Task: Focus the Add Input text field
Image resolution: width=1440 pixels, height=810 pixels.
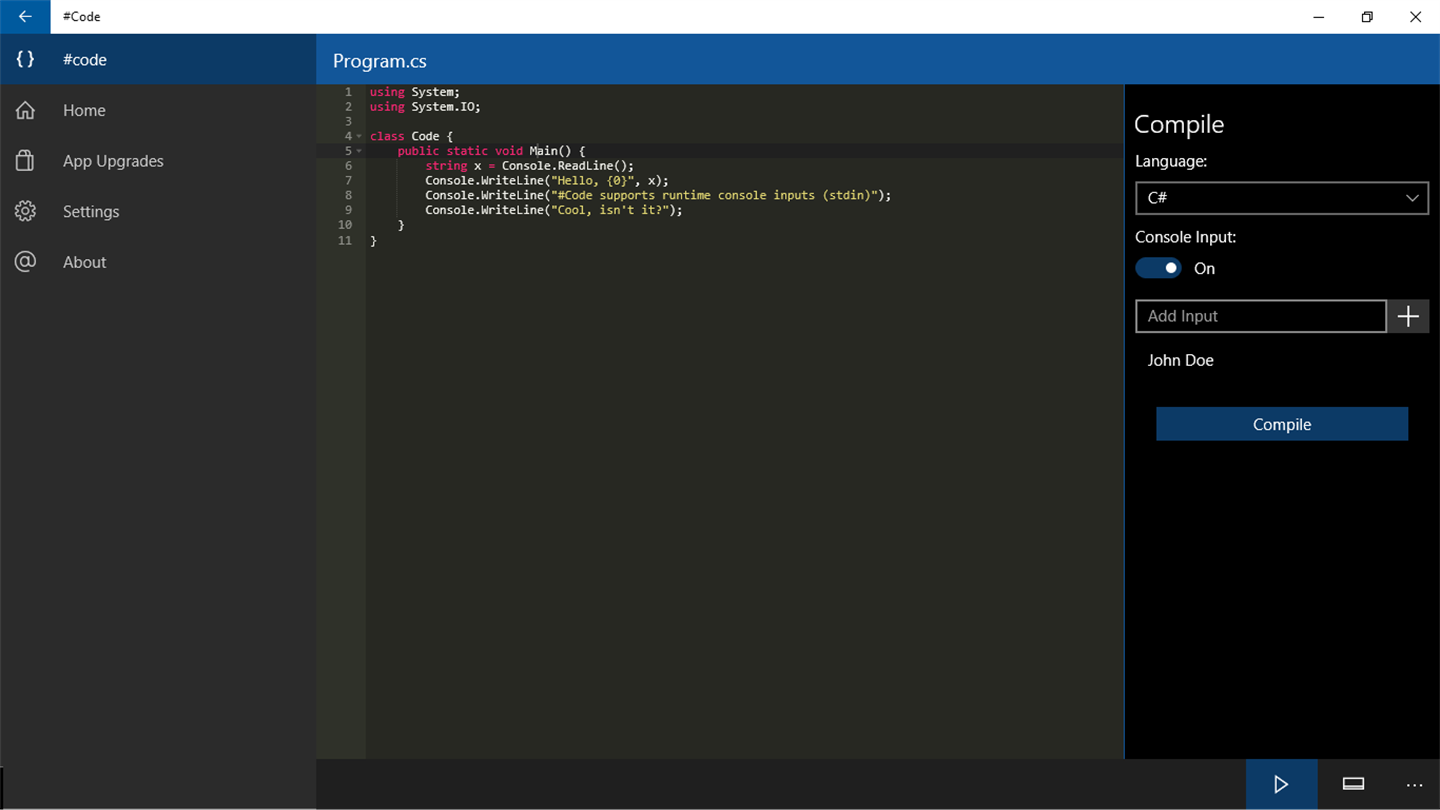Action: tap(1261, 316)
